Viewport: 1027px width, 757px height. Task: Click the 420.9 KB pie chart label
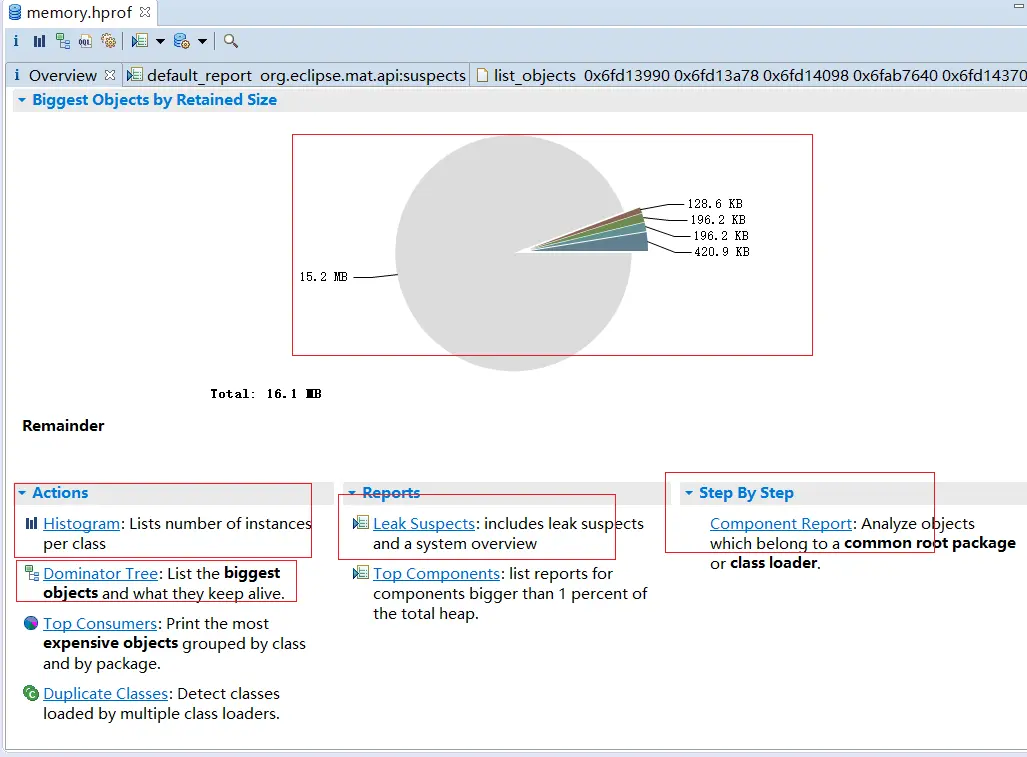[x=722, y=251]
